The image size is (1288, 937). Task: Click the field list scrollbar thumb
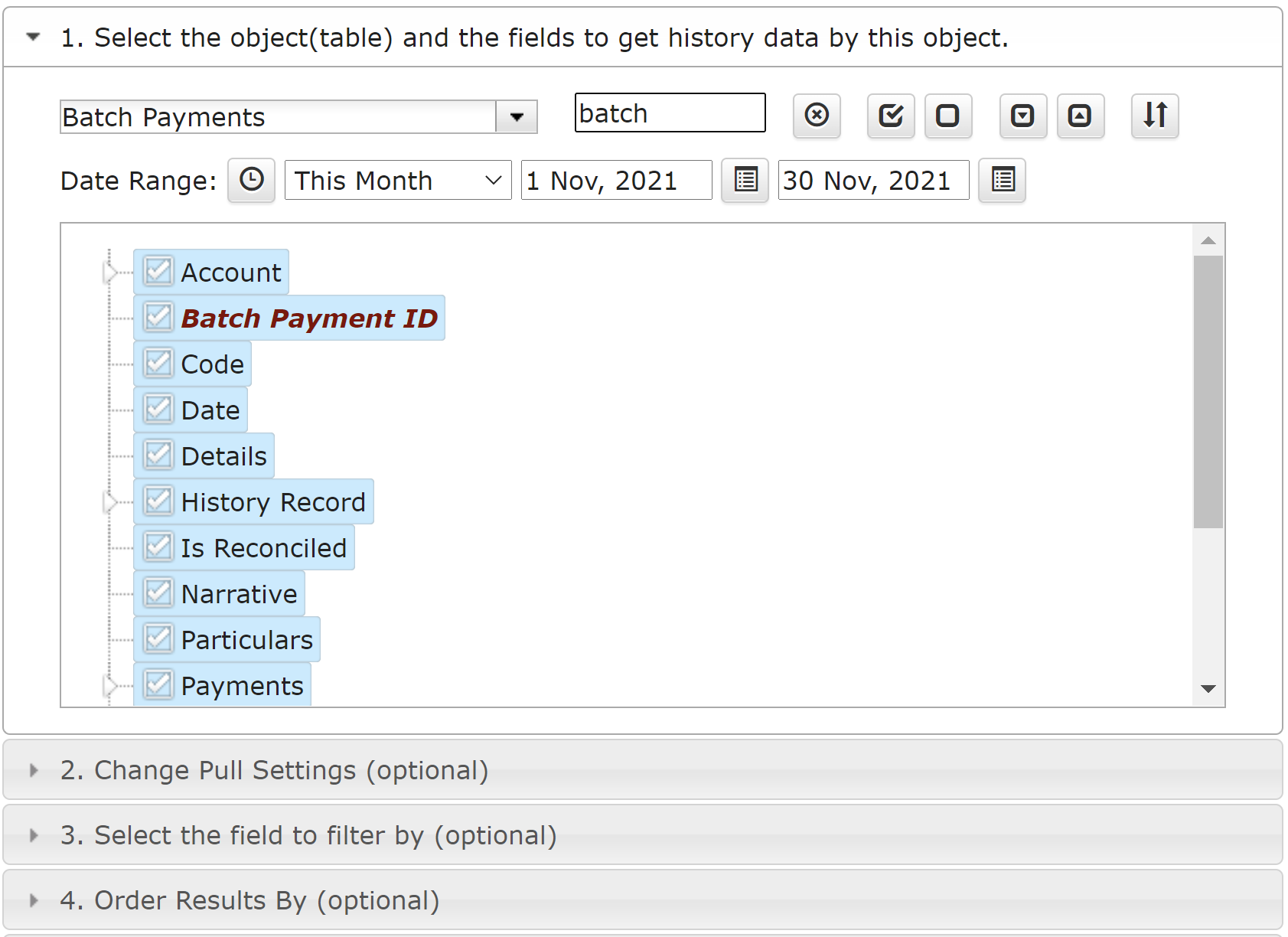(1208, 392)
